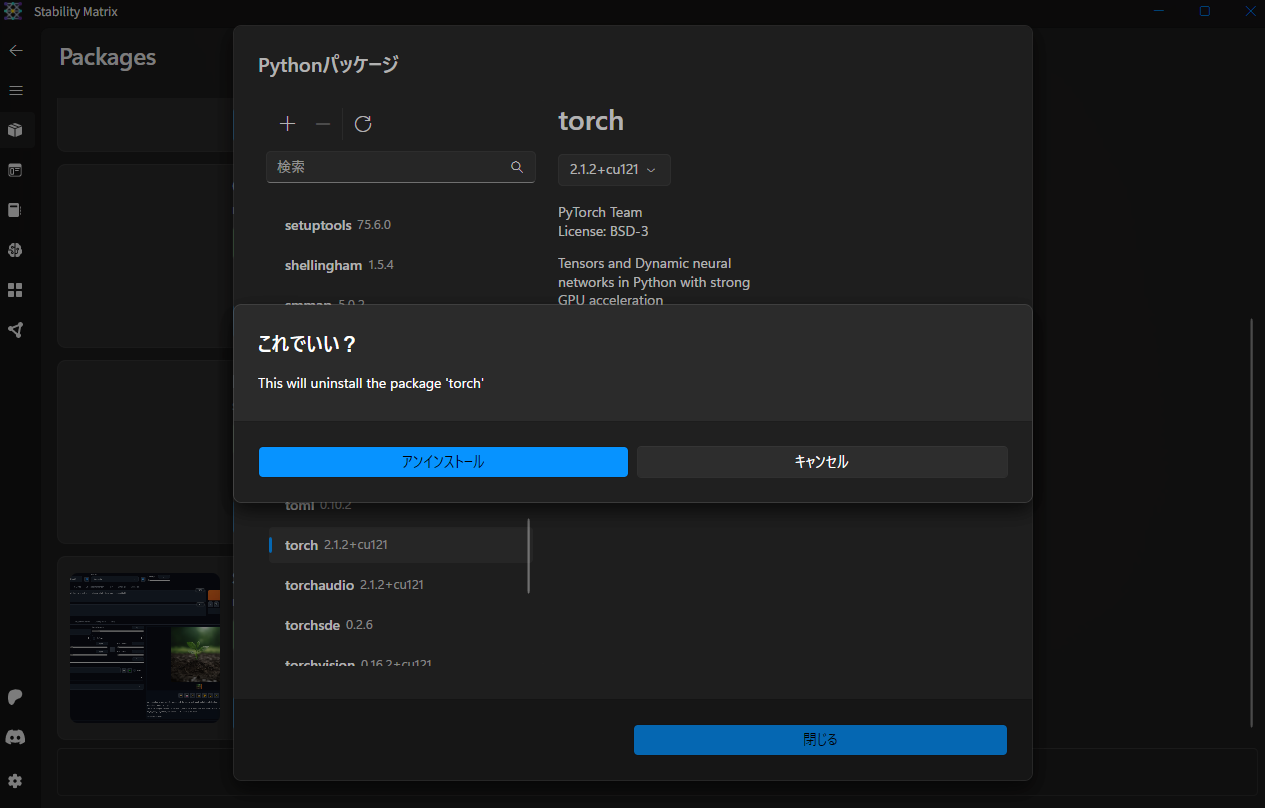Minimize the Stability Matrix window
Image resolution: width=1265 pixels, height=808 pixels.
pyautogui.click(x=1159, y=11)
